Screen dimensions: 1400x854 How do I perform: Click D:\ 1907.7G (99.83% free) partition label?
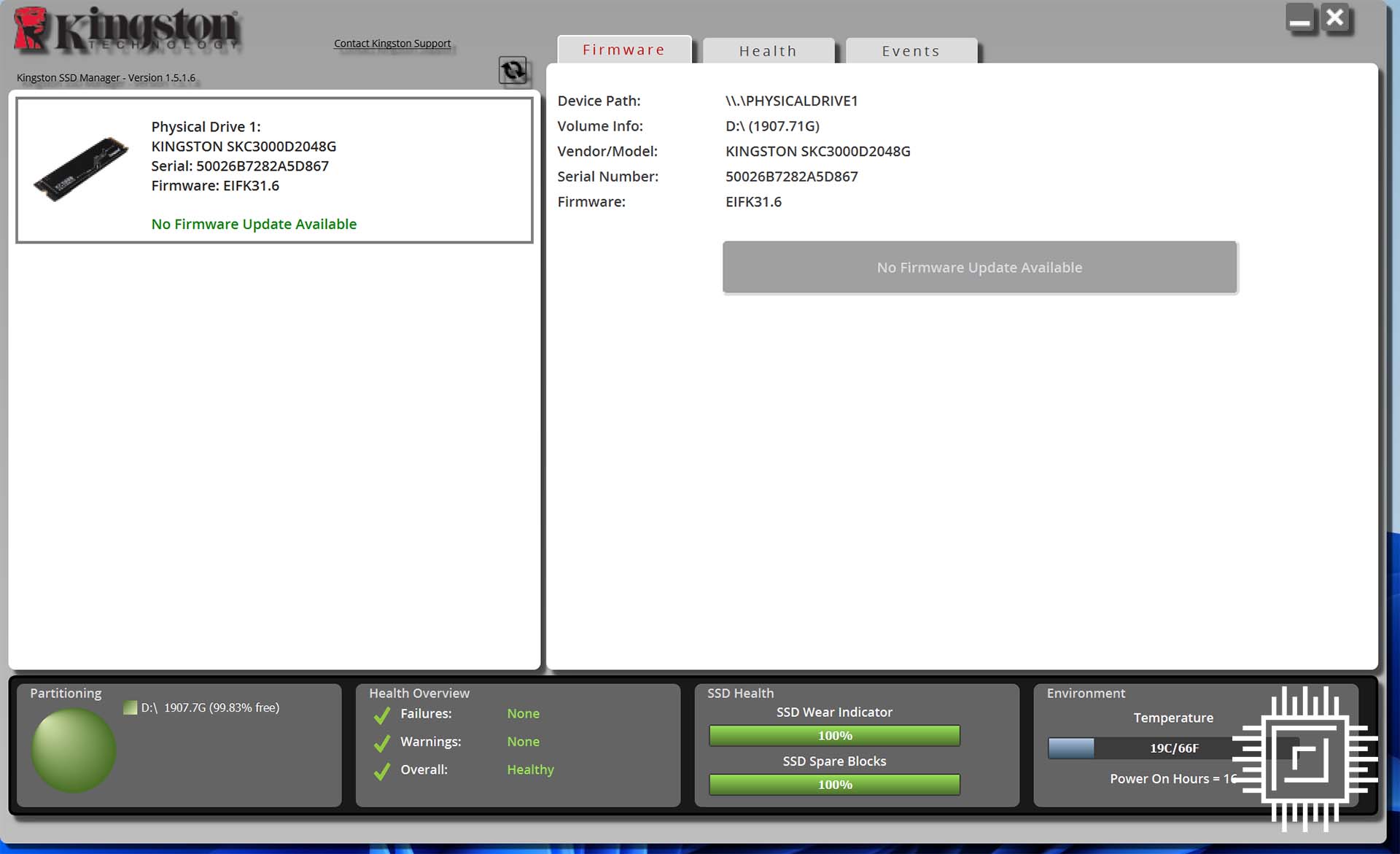(x=210, y=707)
